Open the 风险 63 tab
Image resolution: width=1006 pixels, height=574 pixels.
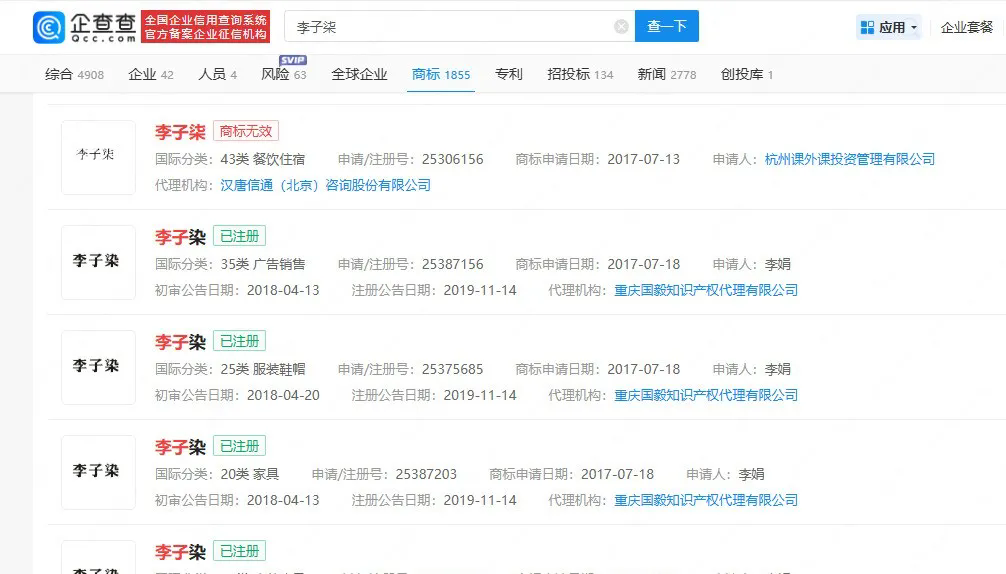[284, 74]
